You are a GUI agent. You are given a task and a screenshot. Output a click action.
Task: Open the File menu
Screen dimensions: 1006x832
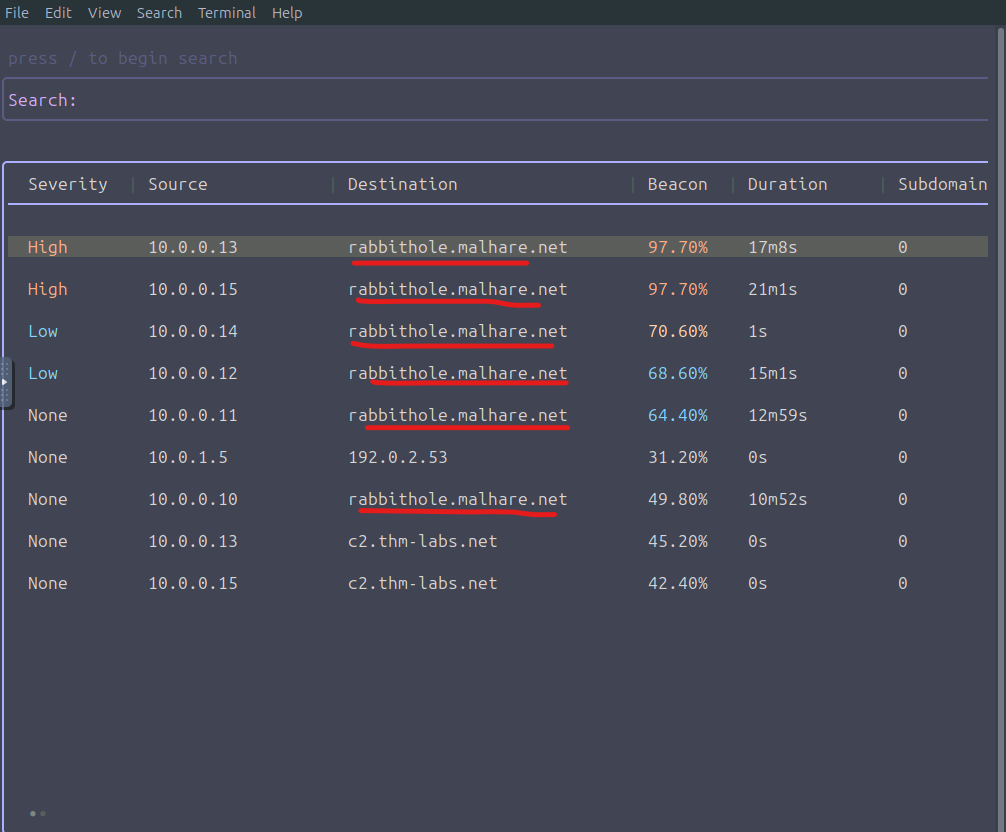pos(17,13)
